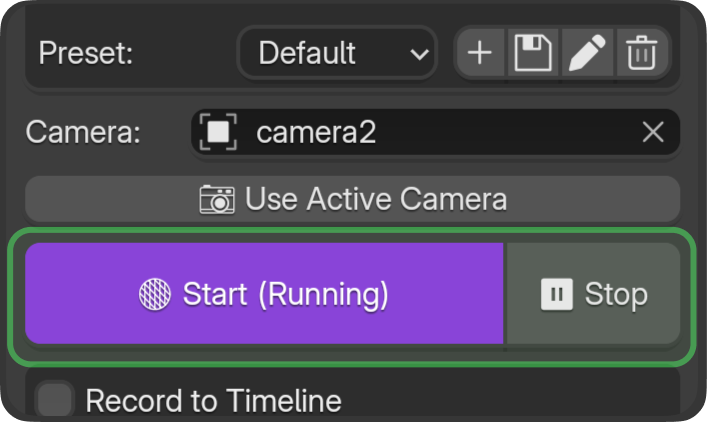Click the camera object icon beside camera2
The image size is (707, 422).
(219, 132)
